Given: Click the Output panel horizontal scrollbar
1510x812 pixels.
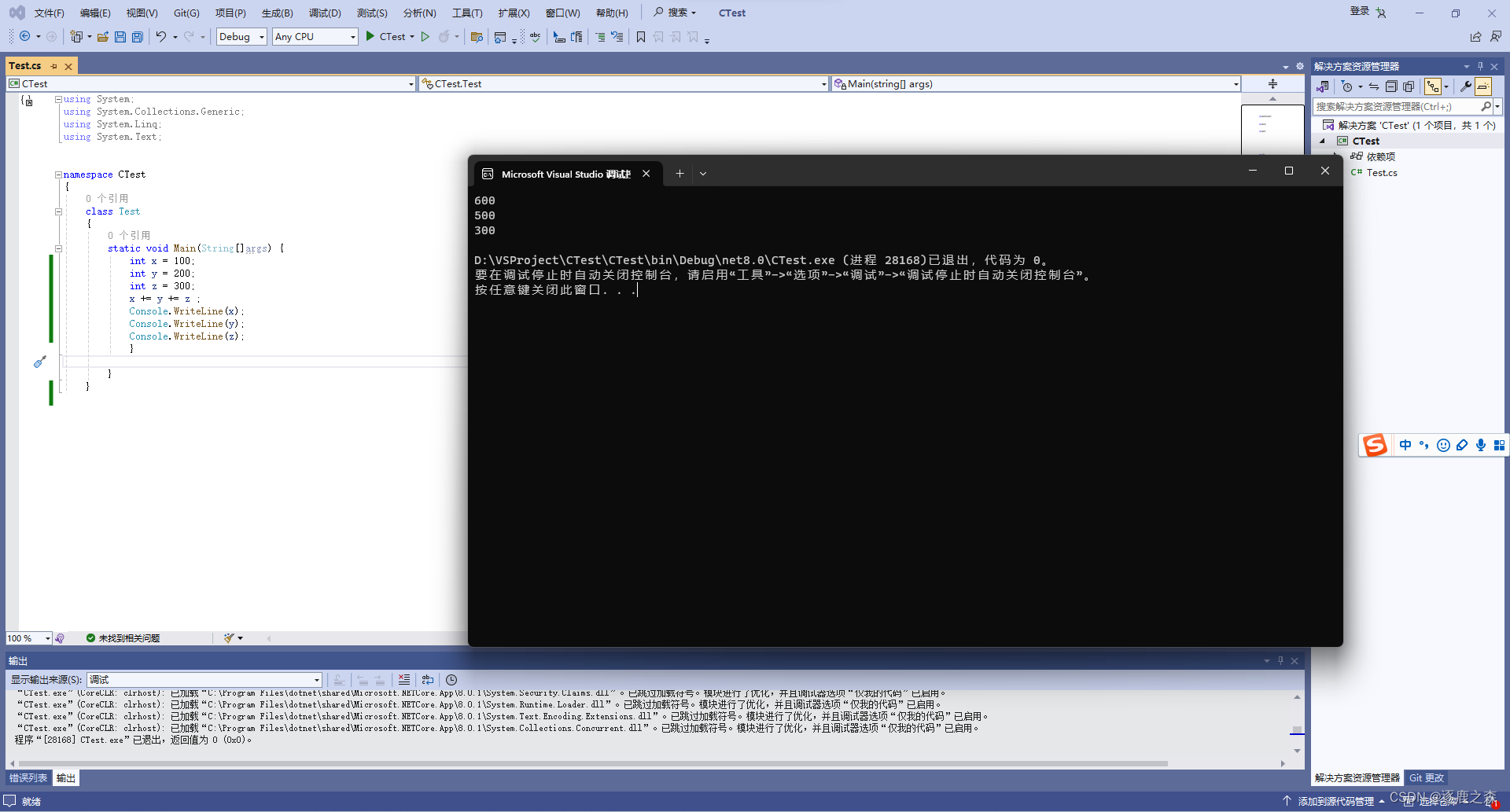Looking at the screenshot, I should point(593,763).
